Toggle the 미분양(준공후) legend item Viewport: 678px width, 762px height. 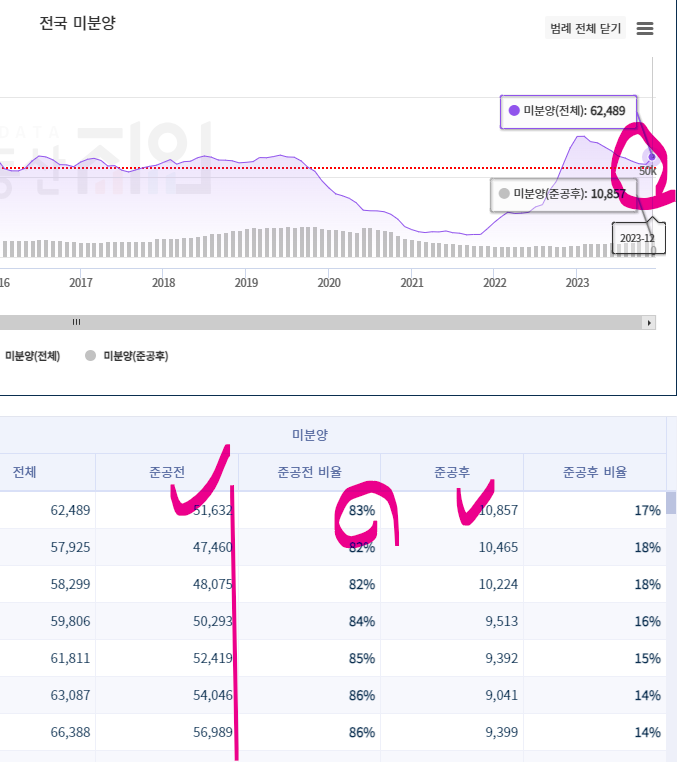pos(127,356)
